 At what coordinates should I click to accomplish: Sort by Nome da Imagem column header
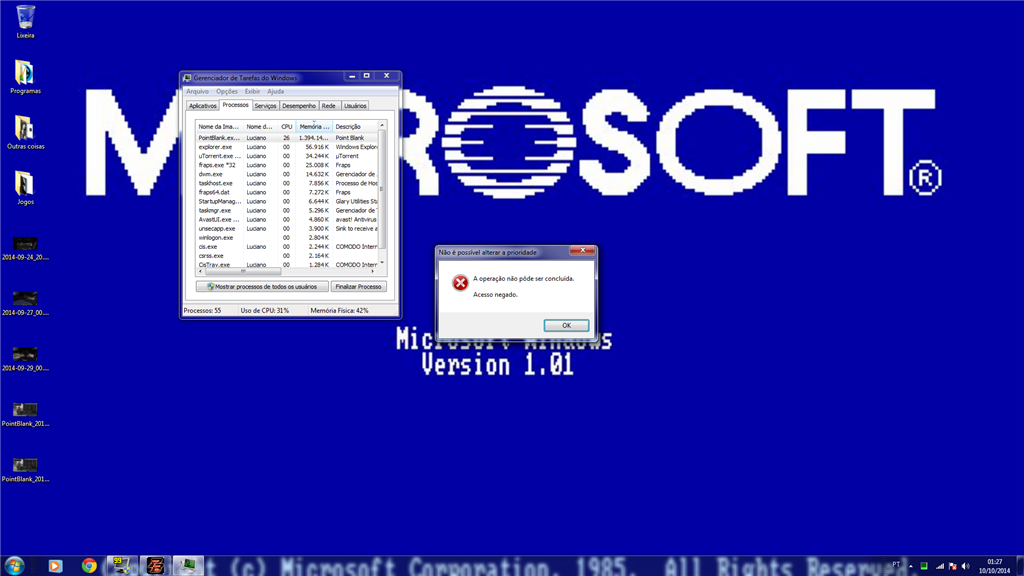point(219,127)
